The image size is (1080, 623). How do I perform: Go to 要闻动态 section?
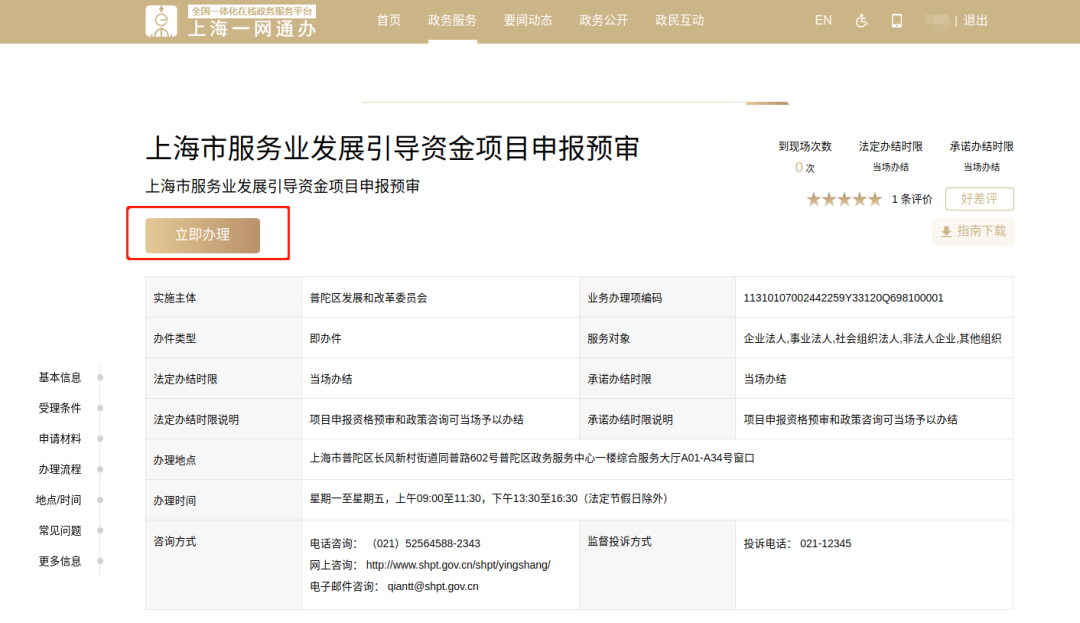[528, 21]
